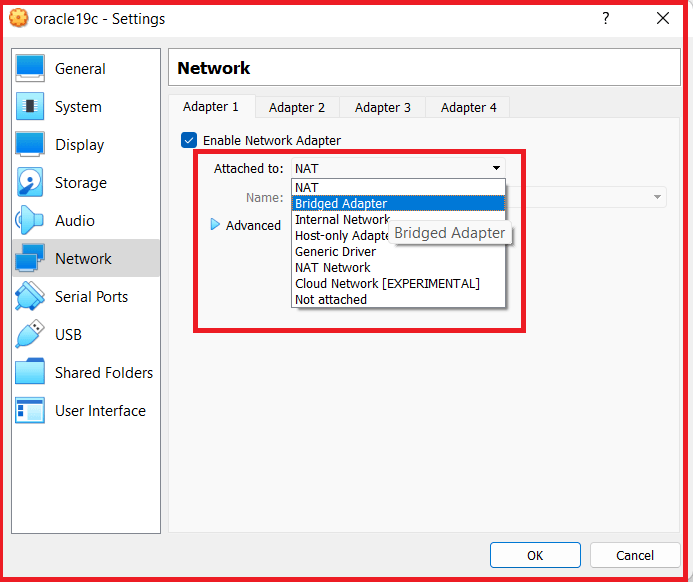Image resolution: width=693 pixels, height=582 pixels.
Task: Click the Serial Ports label
Action: point(91,297)
